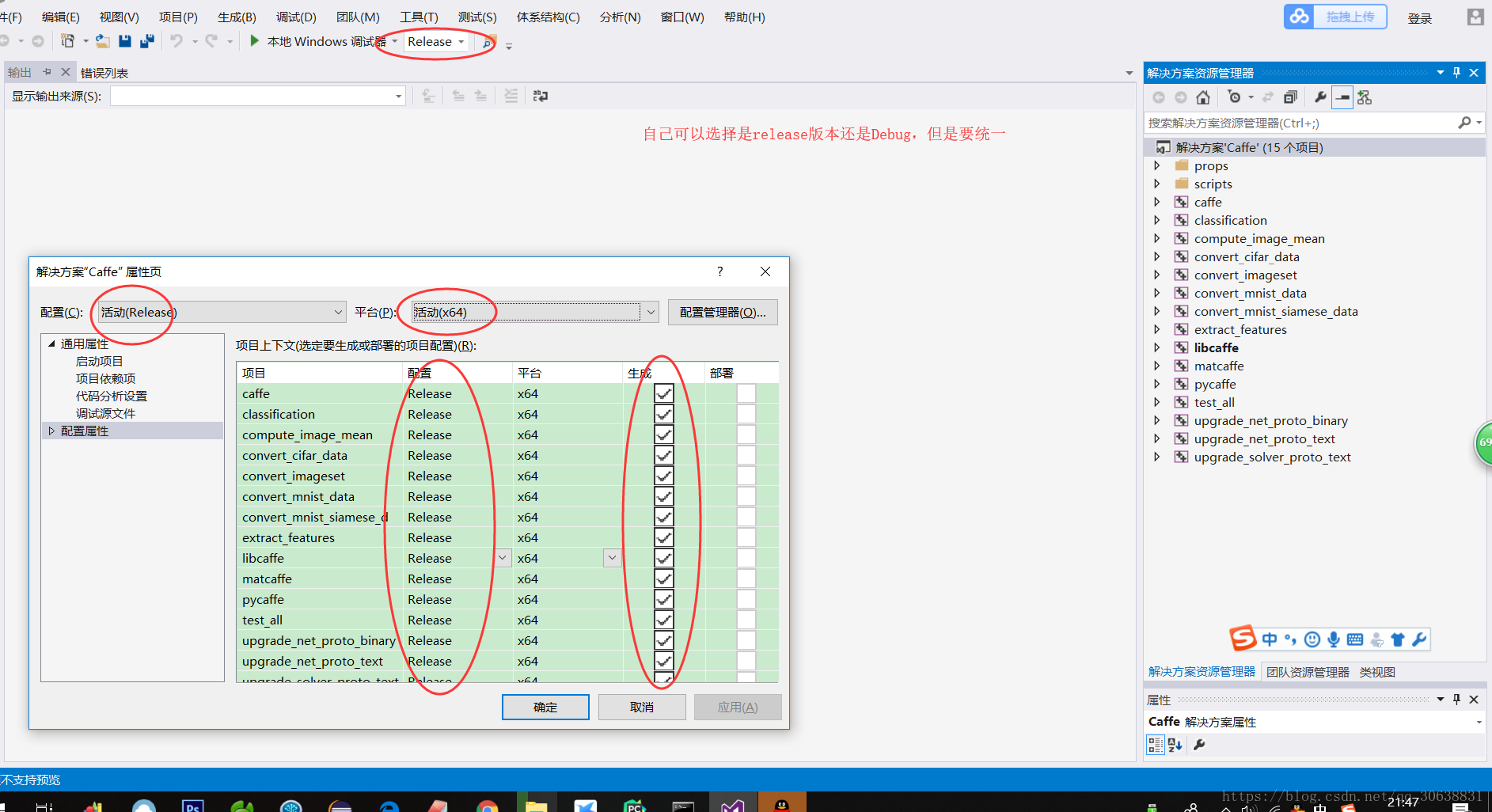Image resolution: width=1492 pixels, height=812 pixels.
Task: Click the search magnifier in Solution Explorer
Action: 1465,123
